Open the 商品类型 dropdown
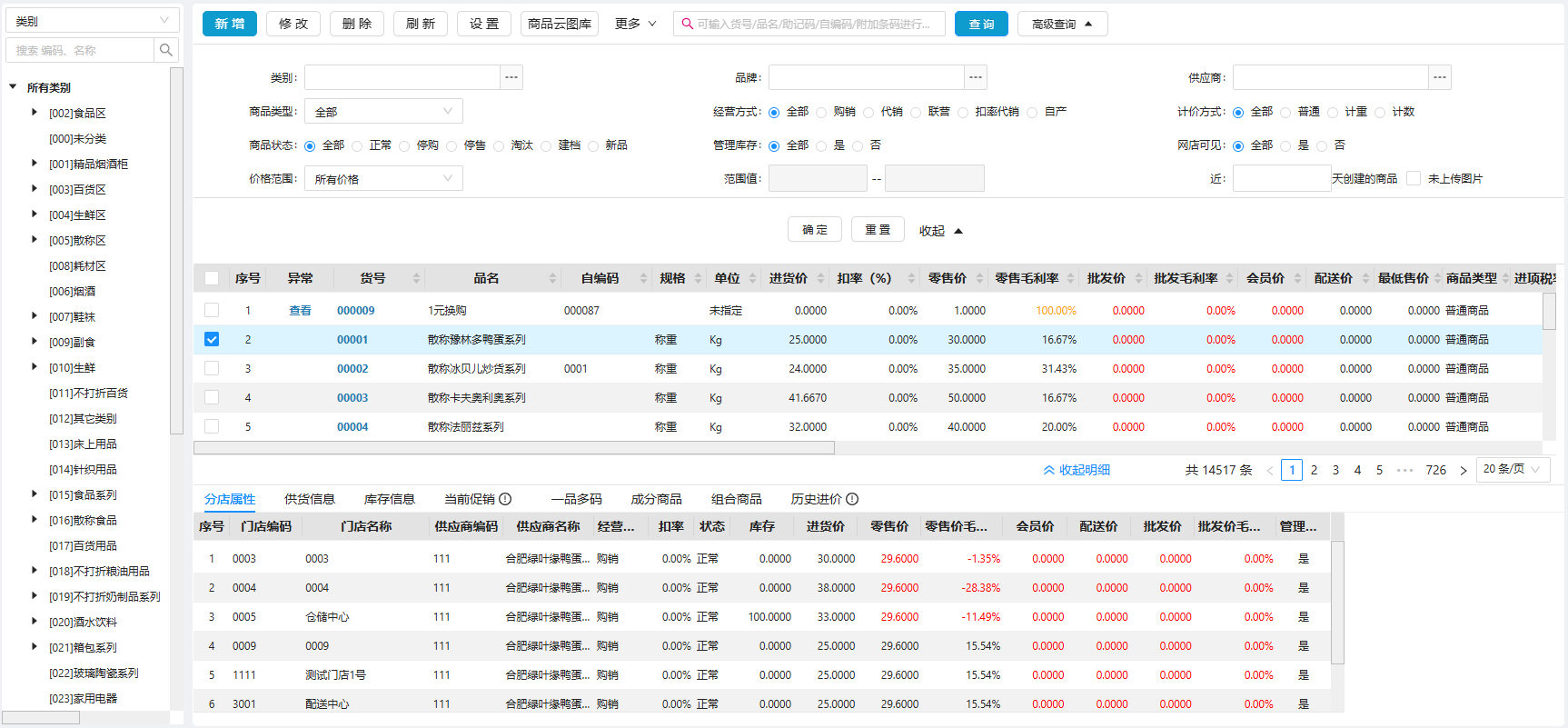 [x=383, y=112]
